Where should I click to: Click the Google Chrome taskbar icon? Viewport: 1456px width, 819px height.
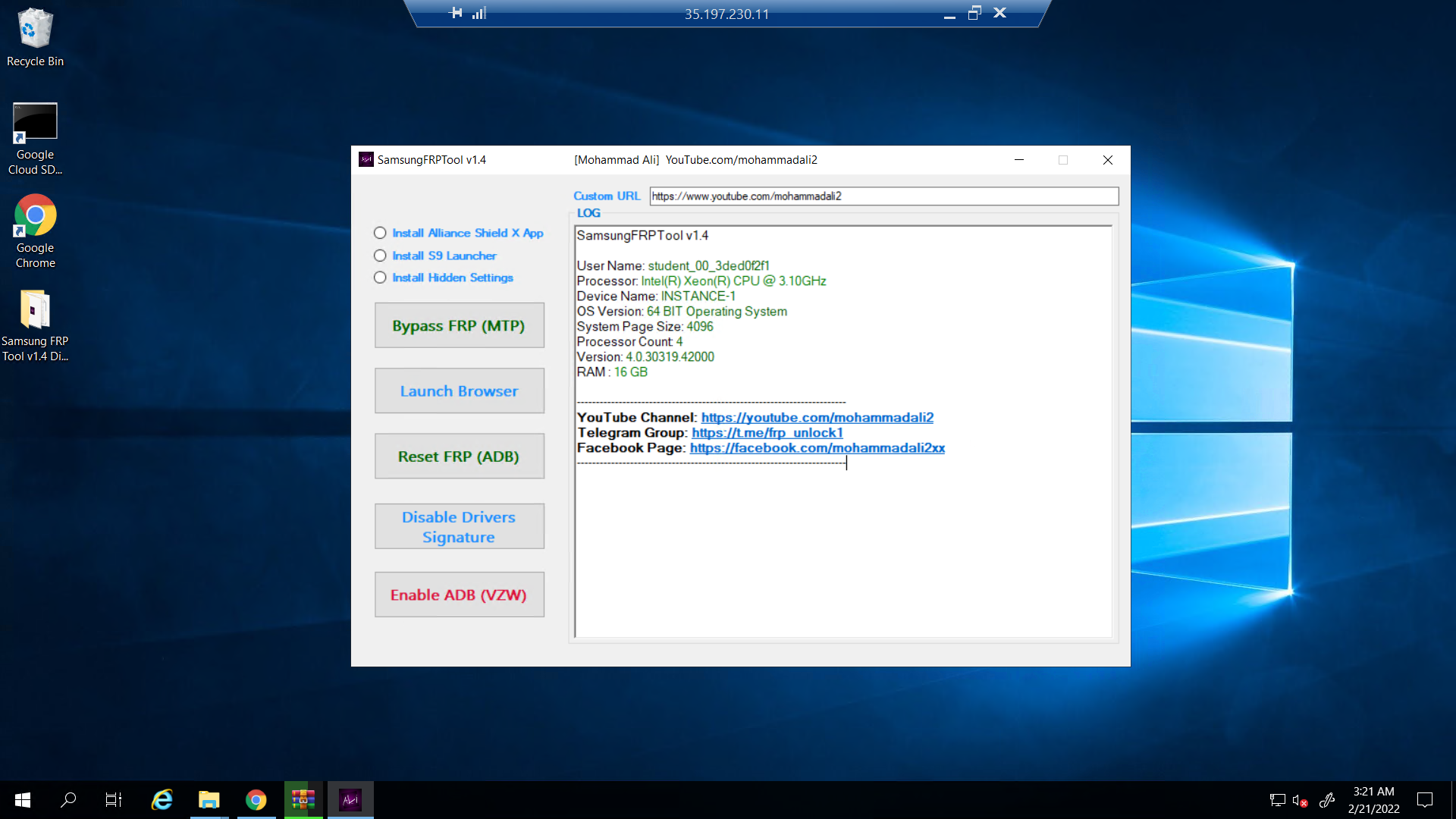[256, 799]
